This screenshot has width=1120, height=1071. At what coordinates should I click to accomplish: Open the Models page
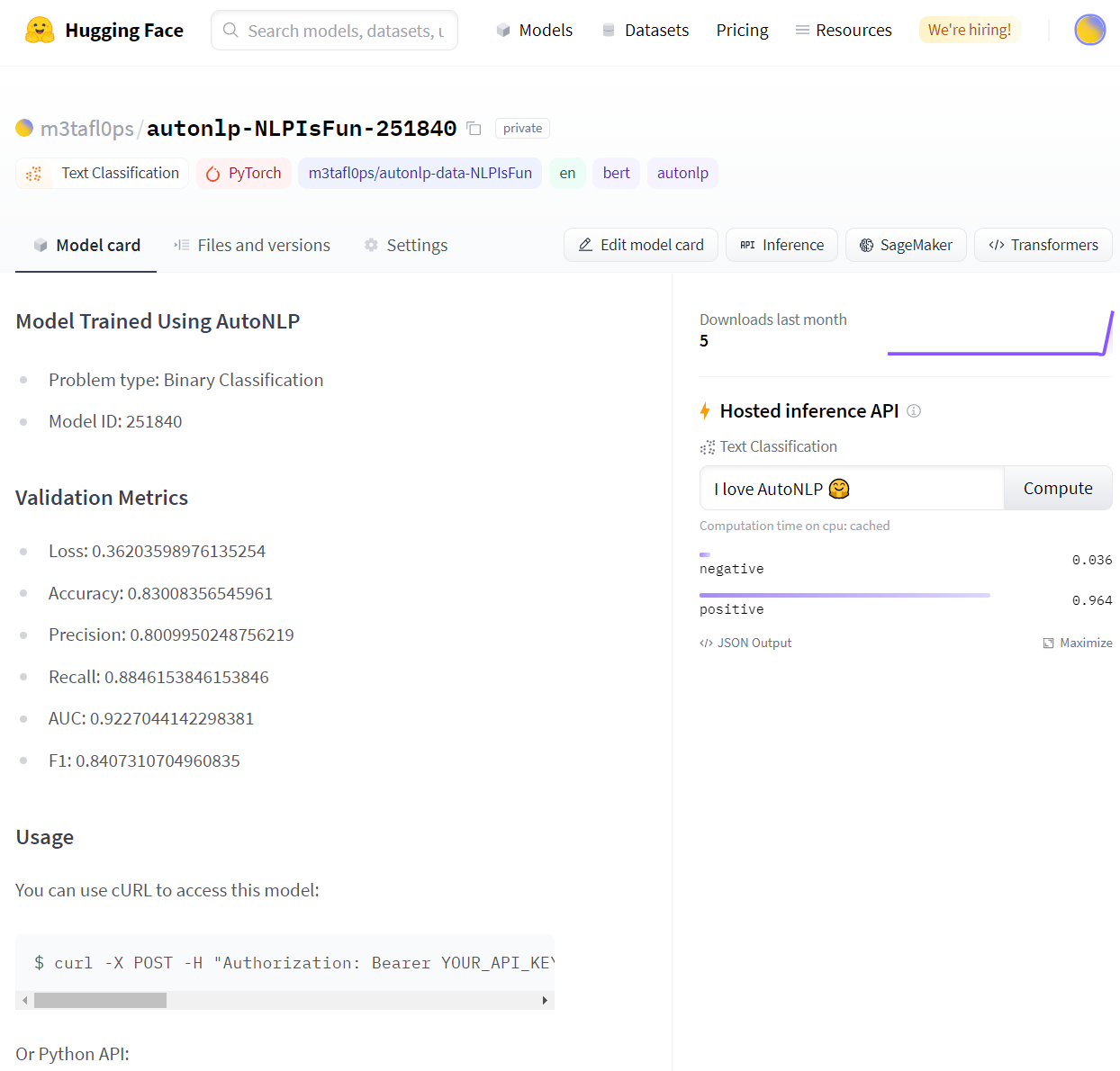534,31
